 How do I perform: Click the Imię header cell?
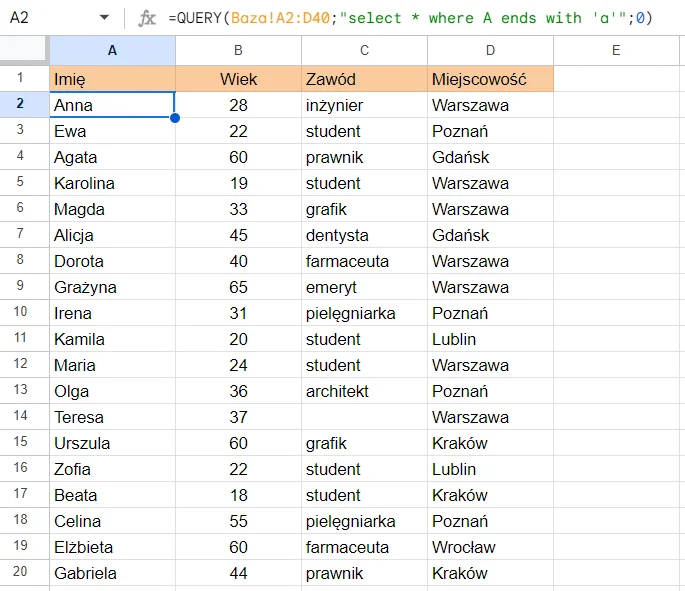click(x=112, y=79)
